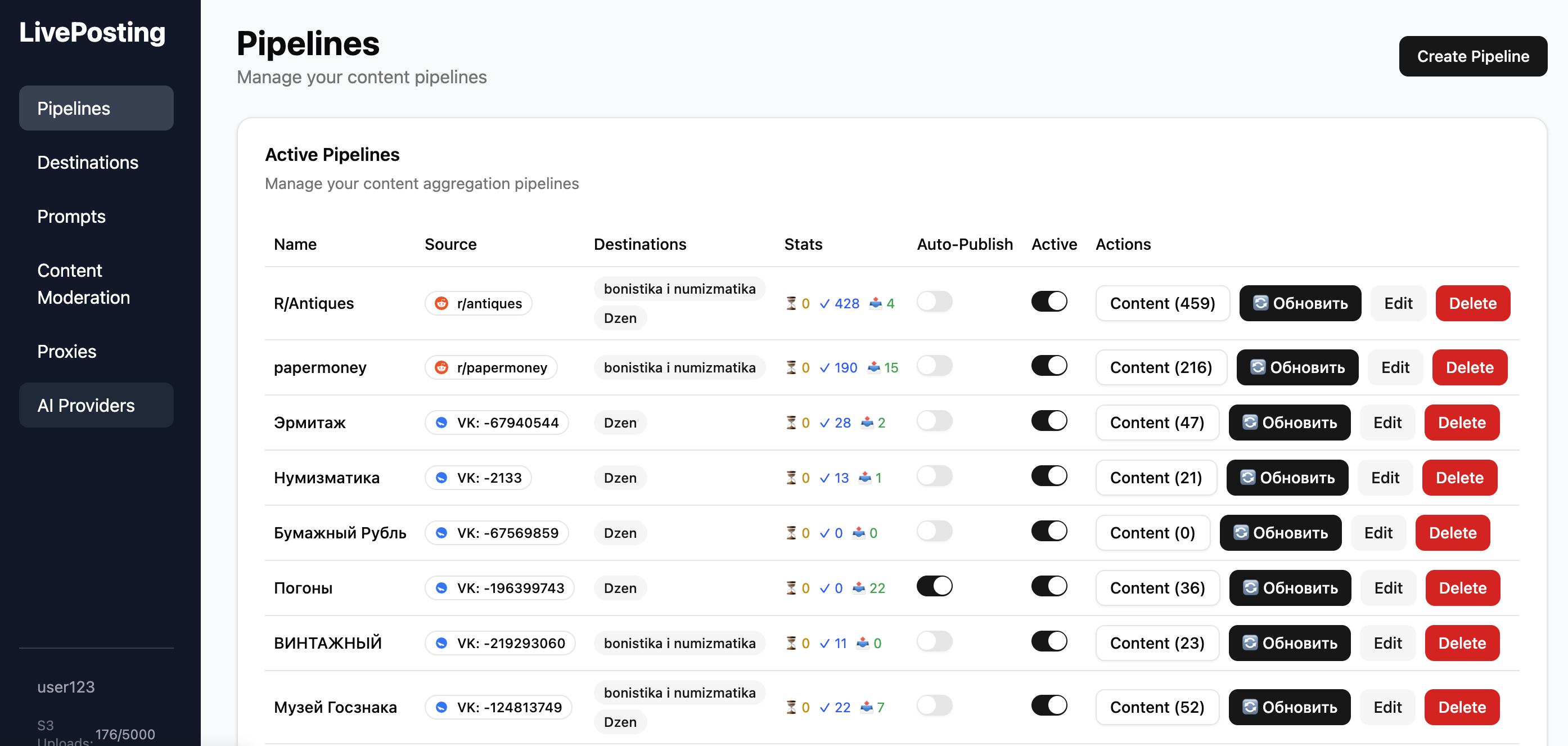Enable Auto-Publish for the R/Antiques pipeline
1568x746 pixels.
pos(934,302)
